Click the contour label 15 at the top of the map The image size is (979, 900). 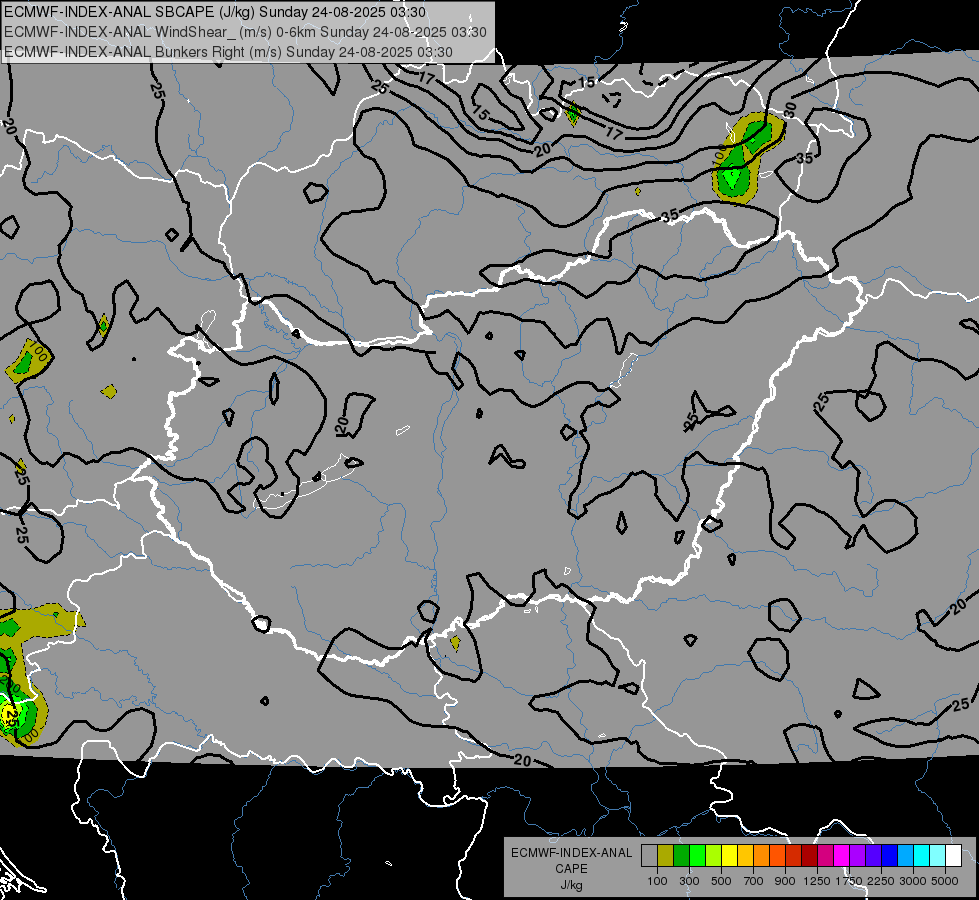click(x=586, y=82)
